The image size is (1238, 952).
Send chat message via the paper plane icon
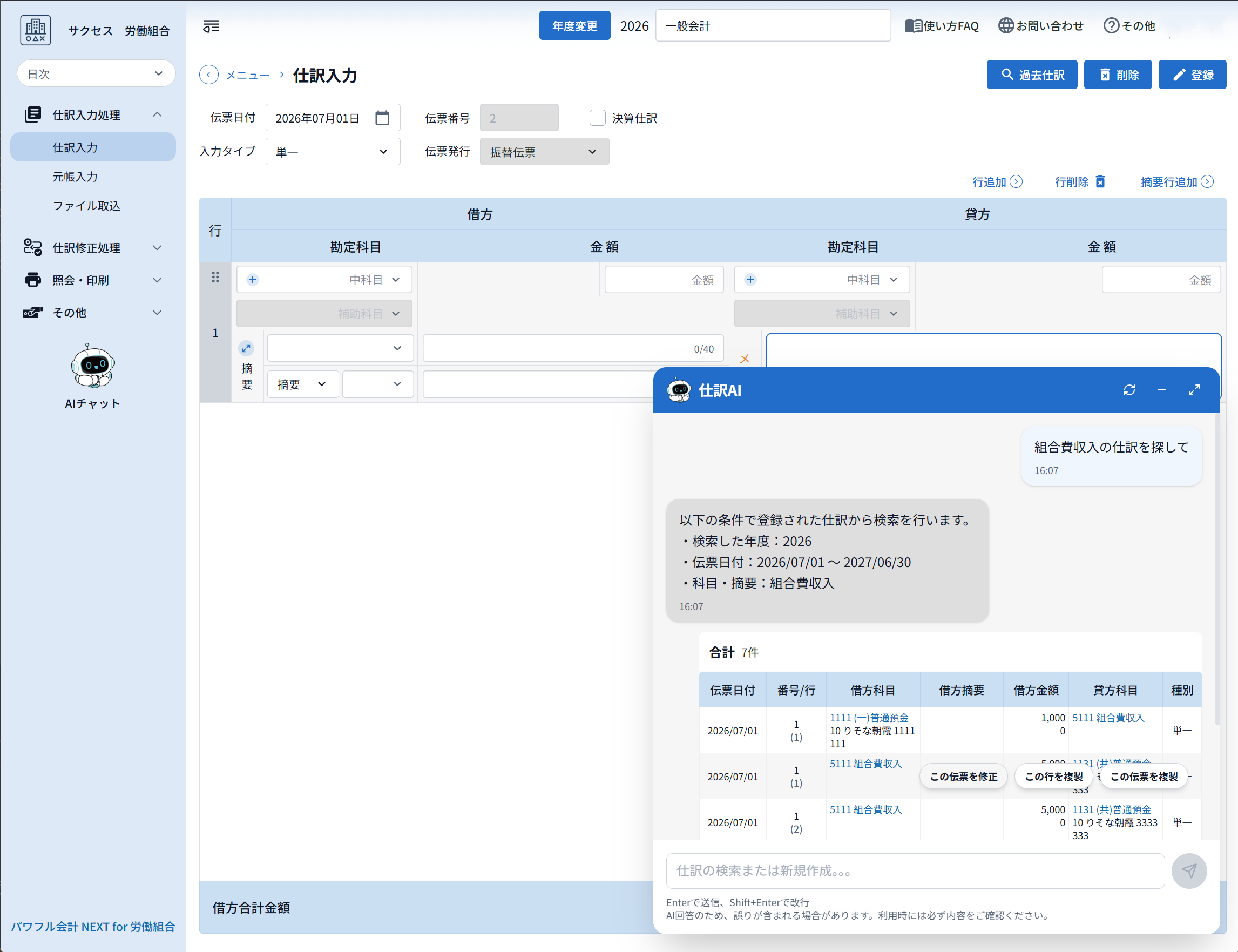coord(1189,871)
